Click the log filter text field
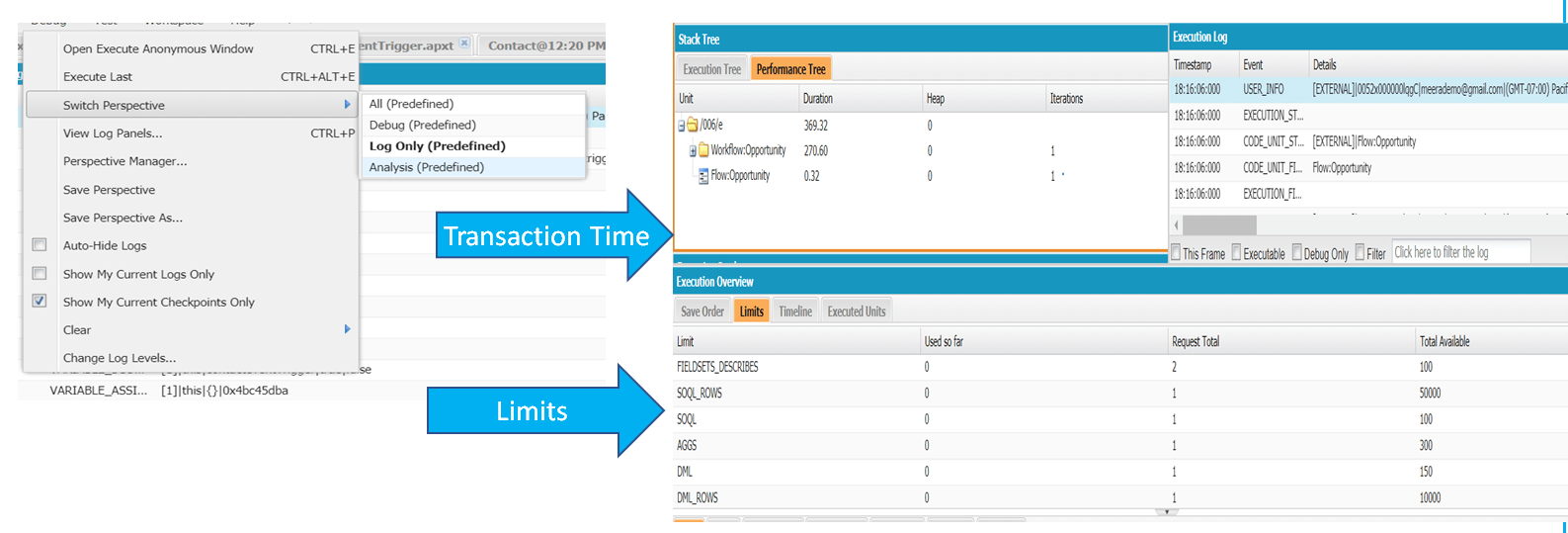Screen dimensions: 1568x533 coord(1459,253)
